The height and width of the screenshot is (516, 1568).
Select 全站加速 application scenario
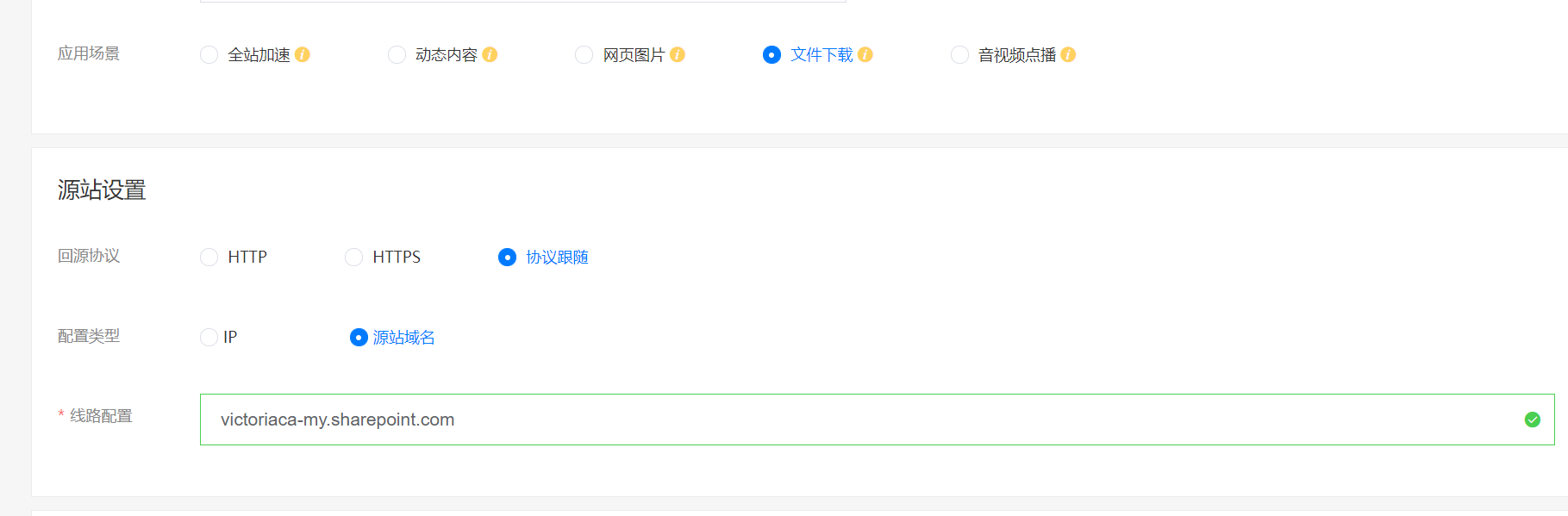209,55
